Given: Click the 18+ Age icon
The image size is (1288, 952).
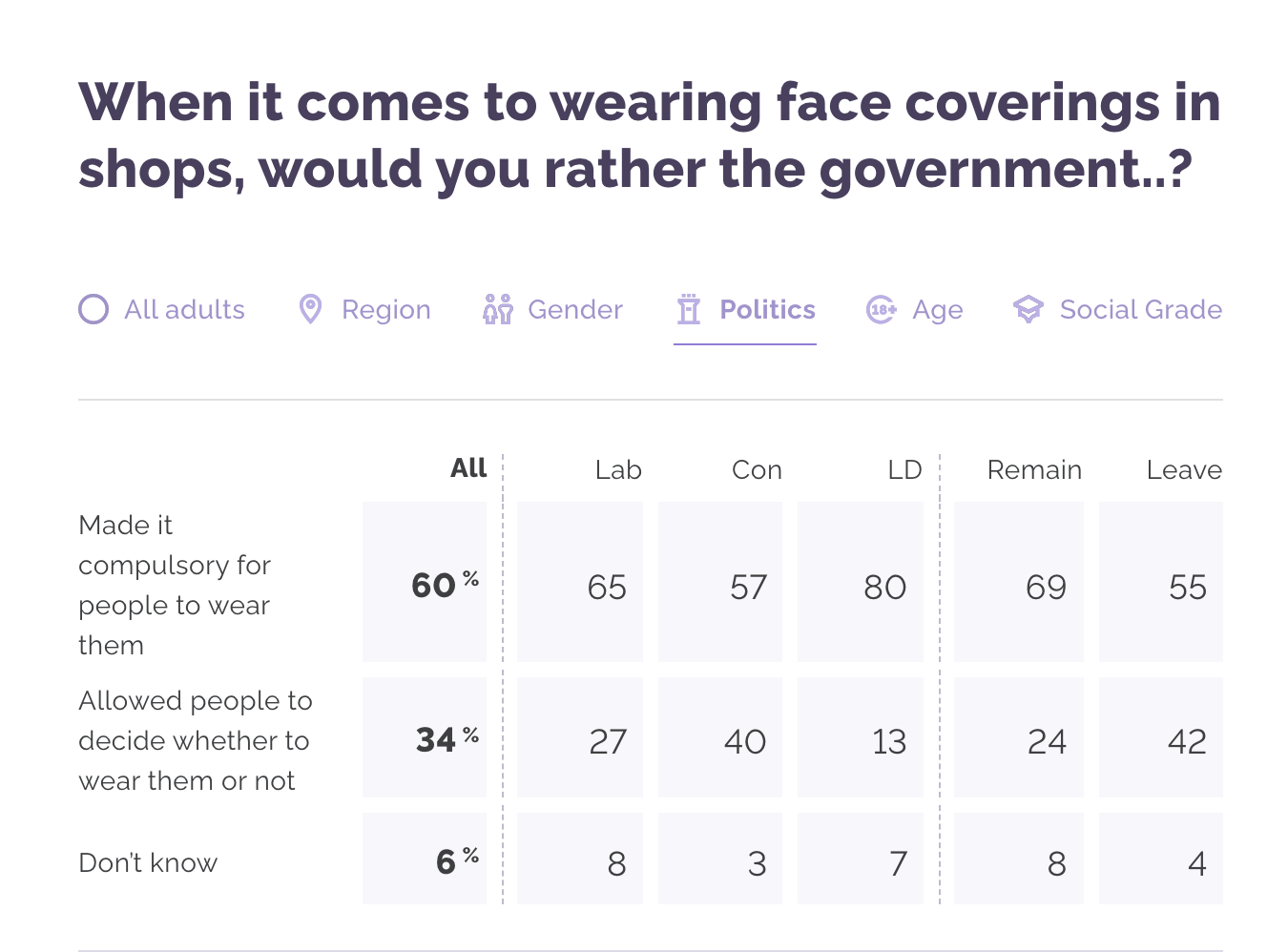Looking at the screenshot, I should 882,309.
